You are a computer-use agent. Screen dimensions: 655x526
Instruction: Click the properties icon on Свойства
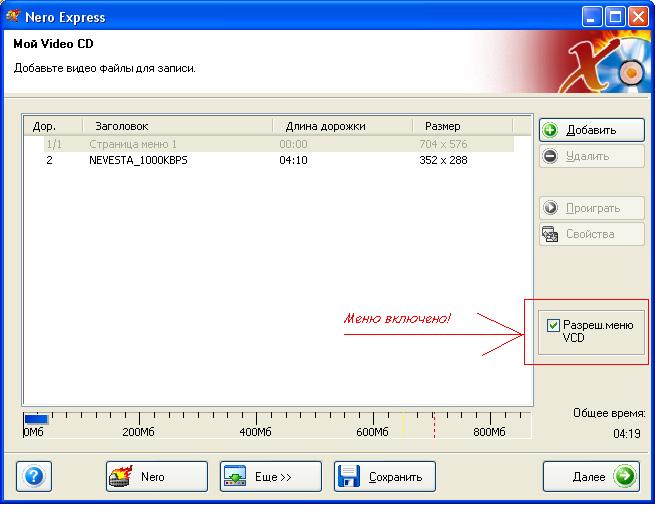point(550,234)
